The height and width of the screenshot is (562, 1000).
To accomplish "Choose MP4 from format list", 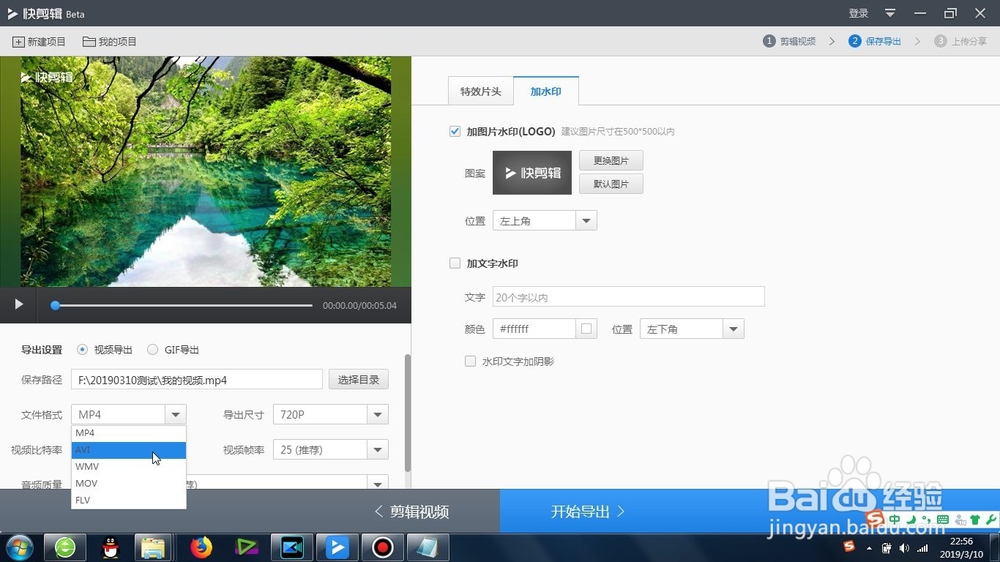I will [x=129, y=433].
